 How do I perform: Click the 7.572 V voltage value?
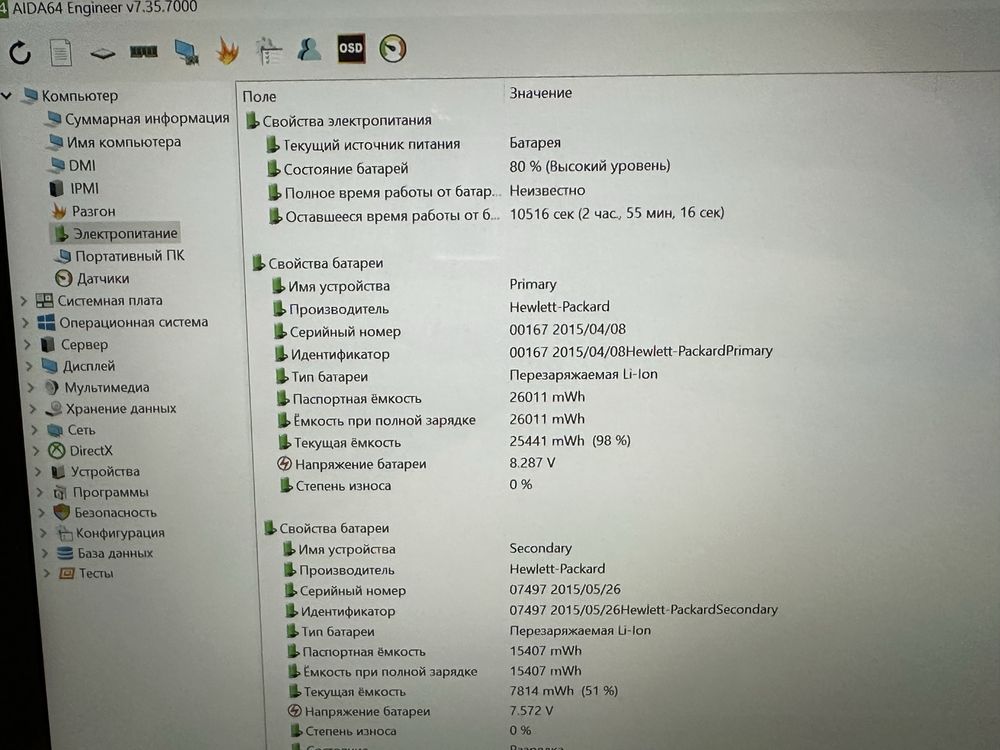click(531, 710)
